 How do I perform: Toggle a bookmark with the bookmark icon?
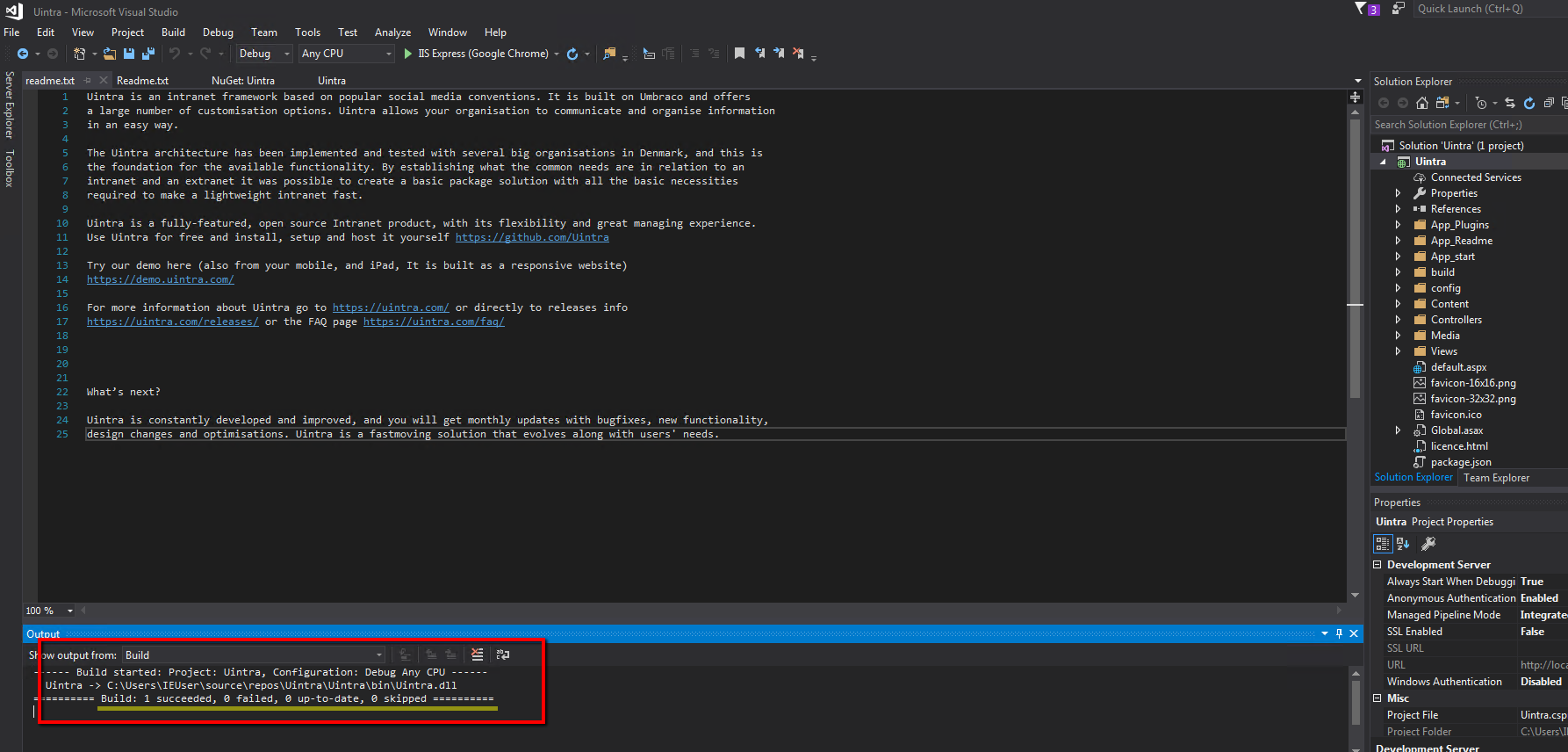tap(739, 54)
